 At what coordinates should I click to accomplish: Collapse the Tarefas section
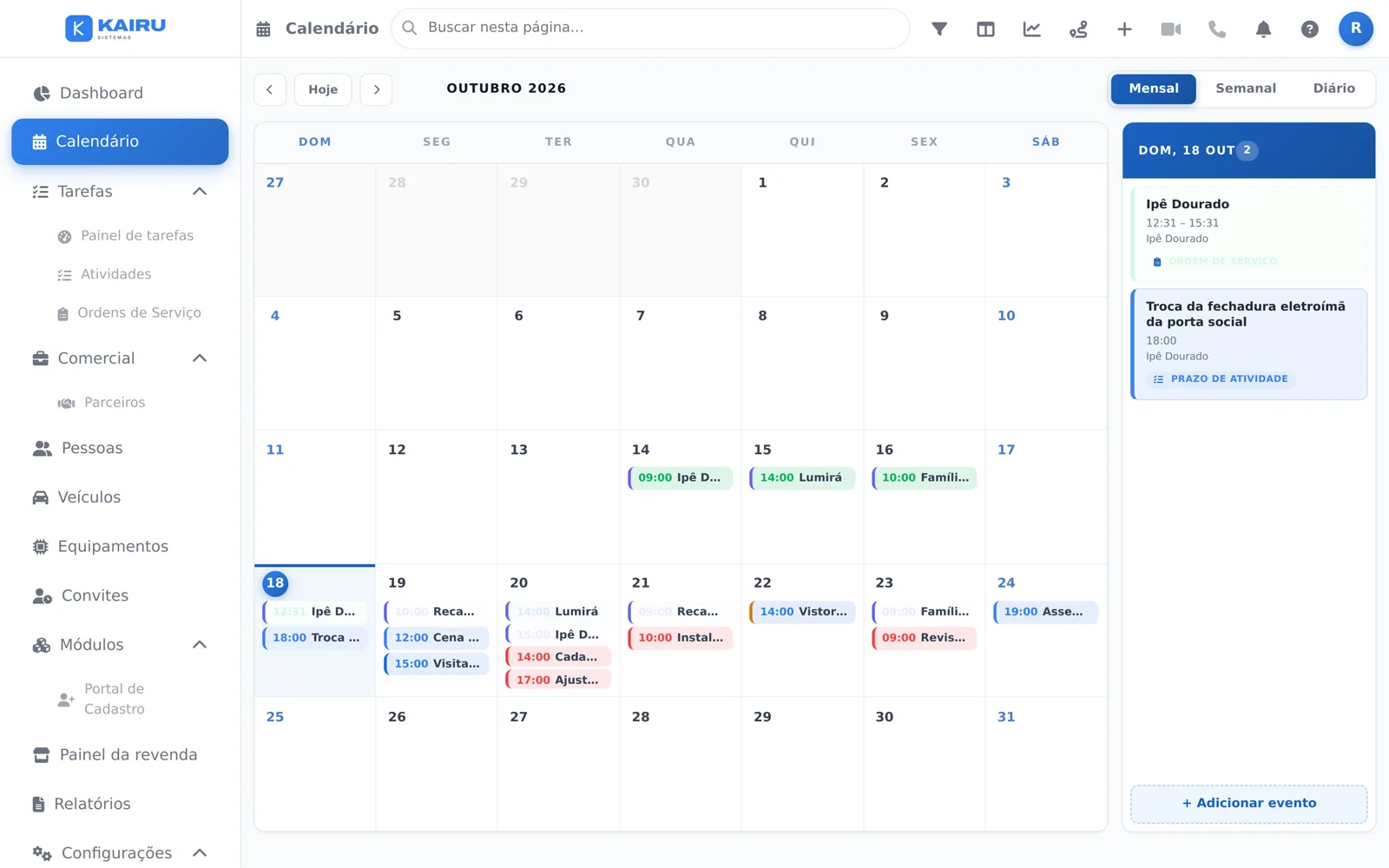200,191
